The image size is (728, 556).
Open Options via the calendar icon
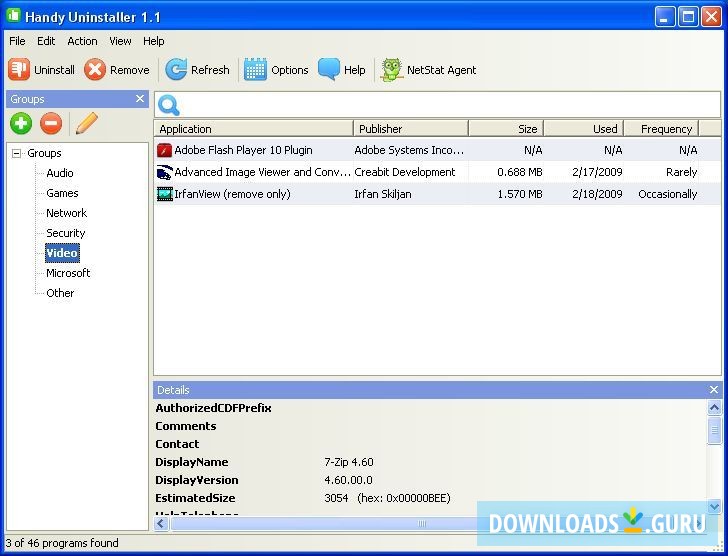coord(255,70)
